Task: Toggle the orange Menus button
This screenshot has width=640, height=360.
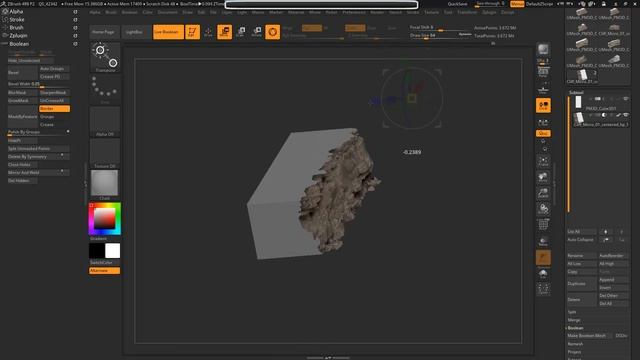Action: [x=517, y=4]
